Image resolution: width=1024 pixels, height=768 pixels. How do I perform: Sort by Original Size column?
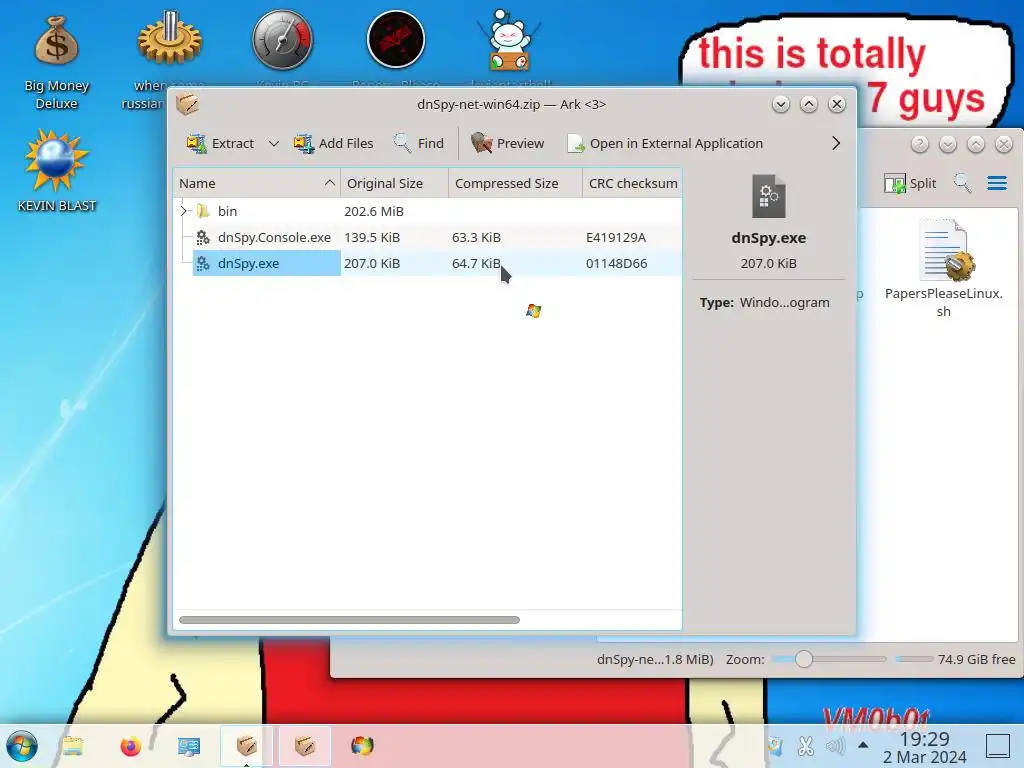[x=394, y=184]
